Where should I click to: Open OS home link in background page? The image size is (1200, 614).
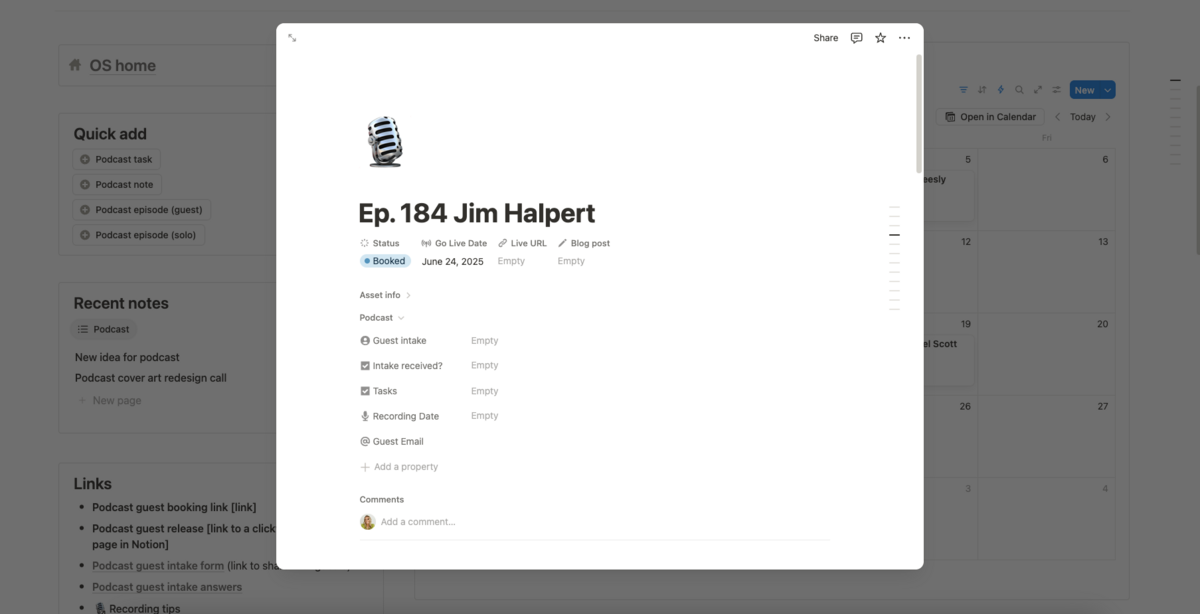122,66
